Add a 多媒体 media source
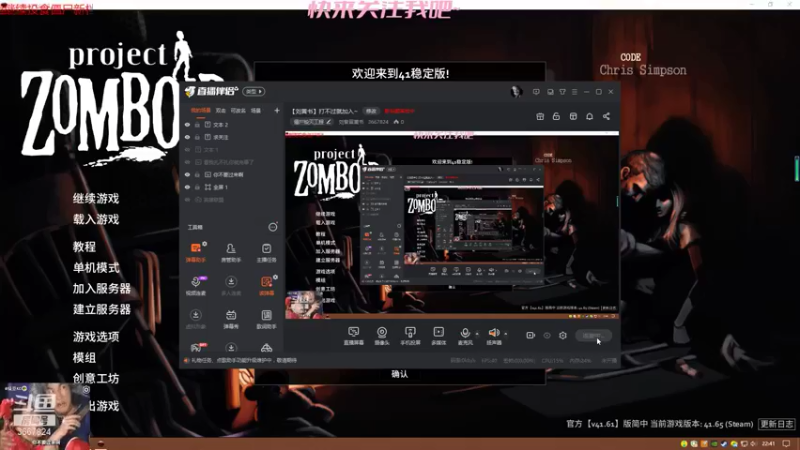The image size is (800, 450). tap(438, 336)
